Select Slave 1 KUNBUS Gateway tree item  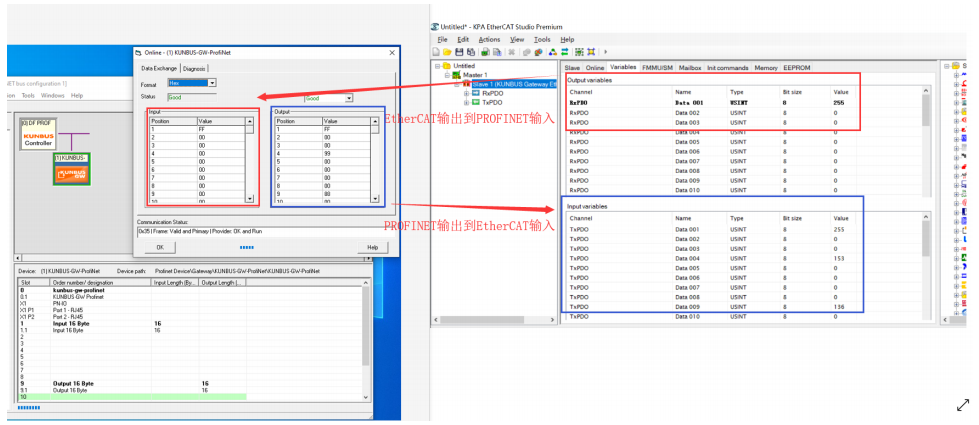click(514, 84)
